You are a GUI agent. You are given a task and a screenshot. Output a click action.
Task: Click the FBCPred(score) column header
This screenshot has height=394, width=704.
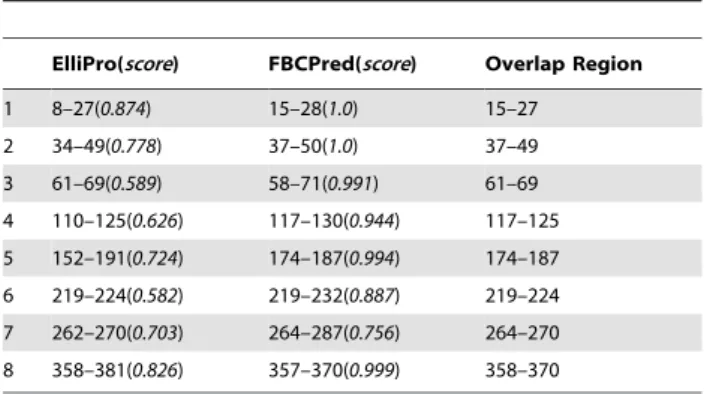[x=343, y=64]
